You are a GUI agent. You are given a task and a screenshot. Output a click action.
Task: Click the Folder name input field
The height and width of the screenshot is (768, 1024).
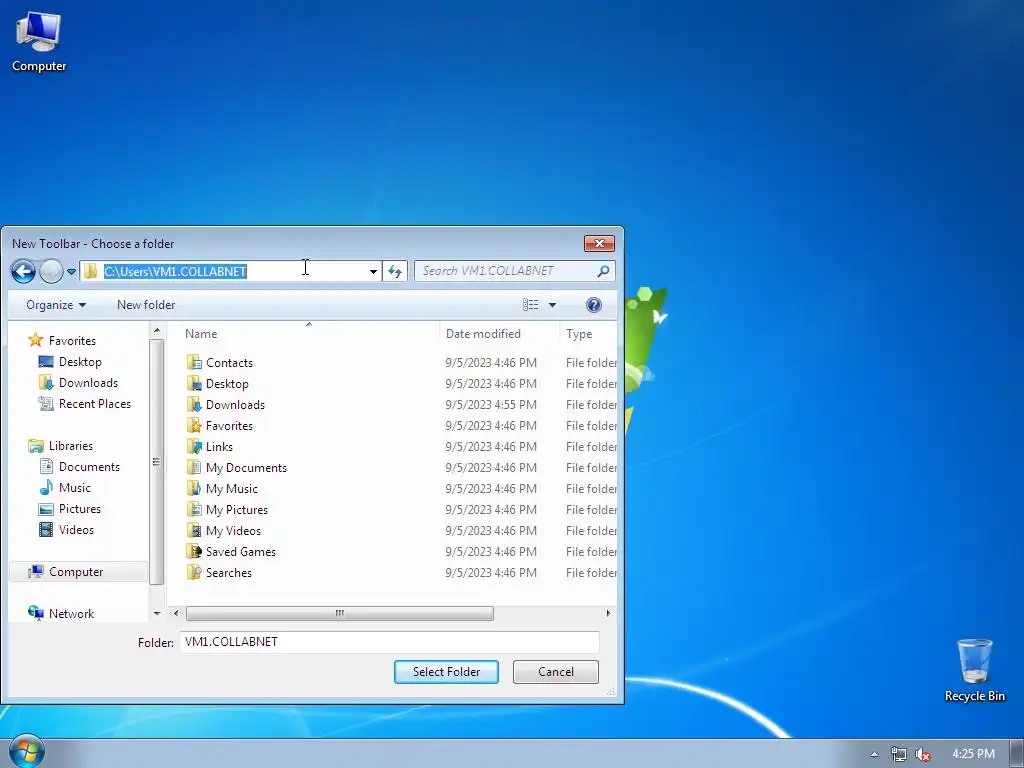pyautogui.click(x=390, y=642)
